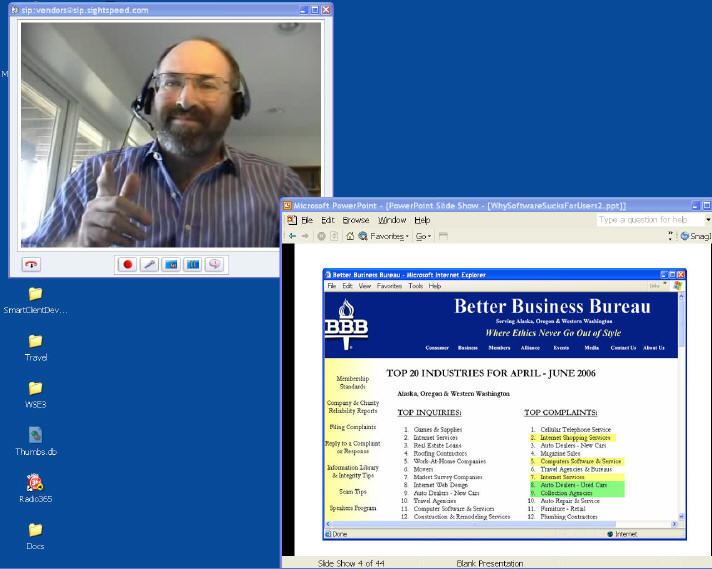Open text chat with the pink bubble icon
The width and height of the screenshot is (712, 569).
[215, 264]
